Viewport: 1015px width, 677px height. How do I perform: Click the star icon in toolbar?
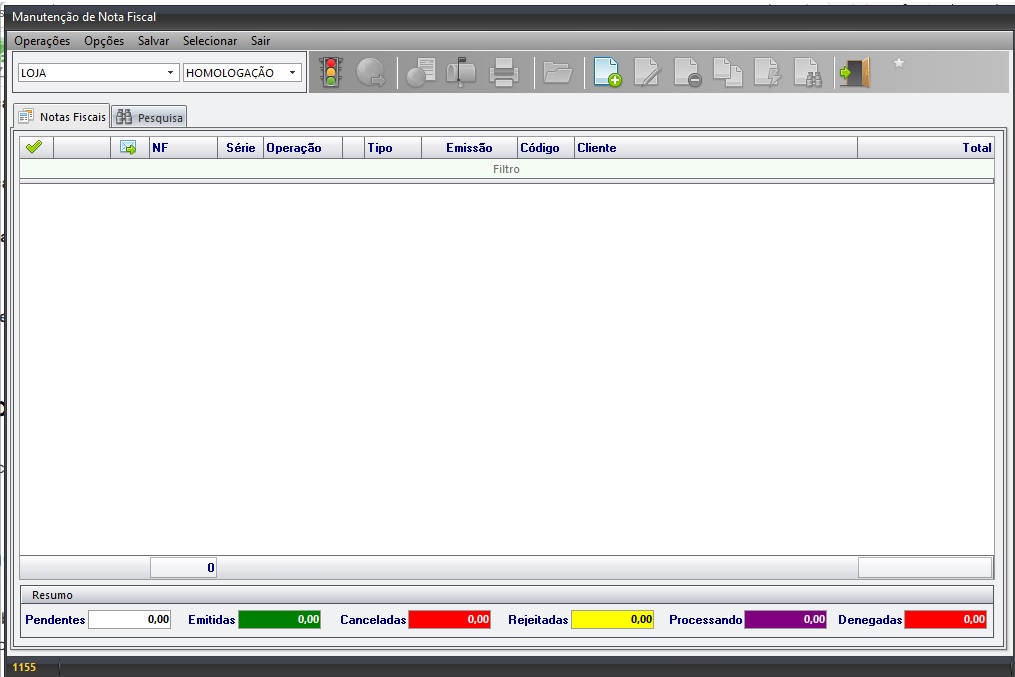898,64
